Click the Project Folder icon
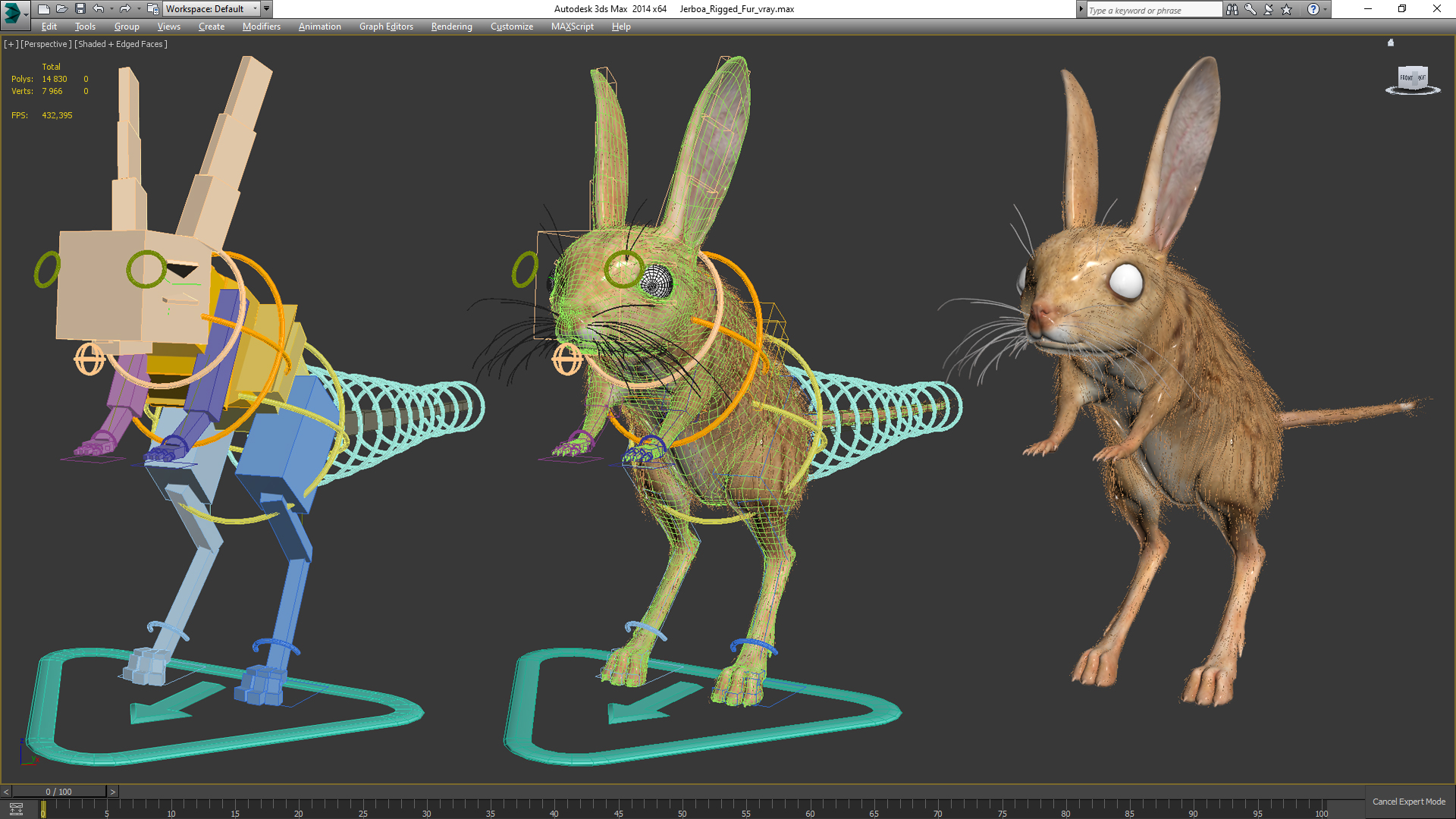Image resolution: width=1456 pixels, height=819 pixels. click(152, 9)
